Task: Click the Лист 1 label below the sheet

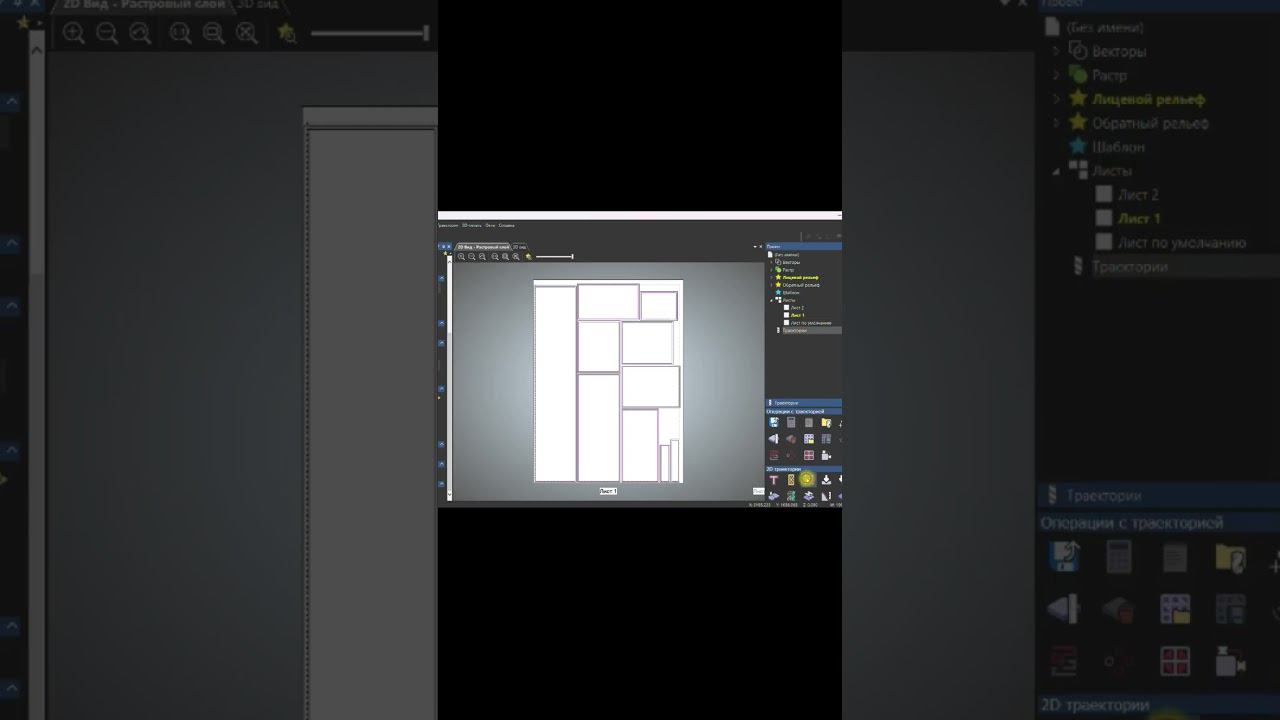Action: point(608,491)
